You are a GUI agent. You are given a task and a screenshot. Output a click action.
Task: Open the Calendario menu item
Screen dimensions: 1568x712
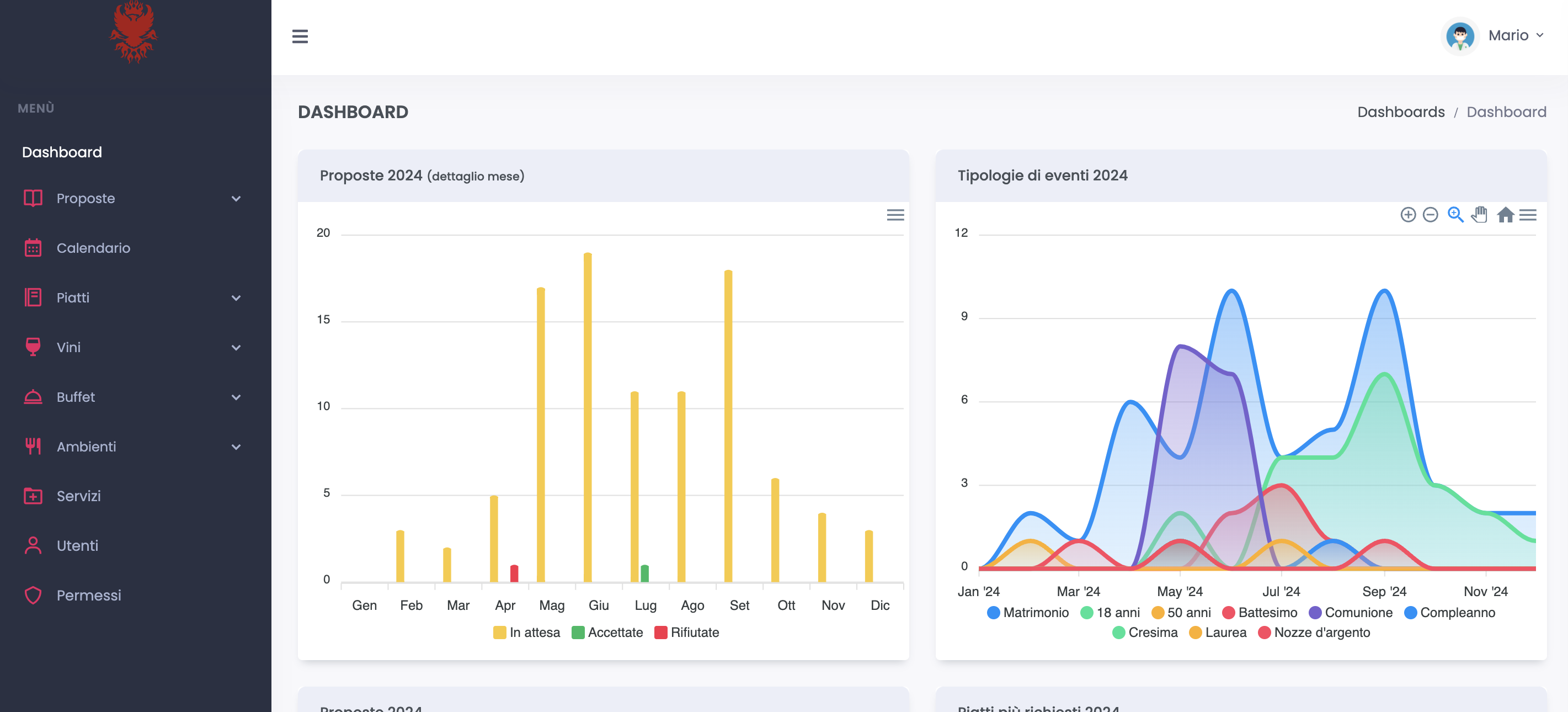(93, 248)
